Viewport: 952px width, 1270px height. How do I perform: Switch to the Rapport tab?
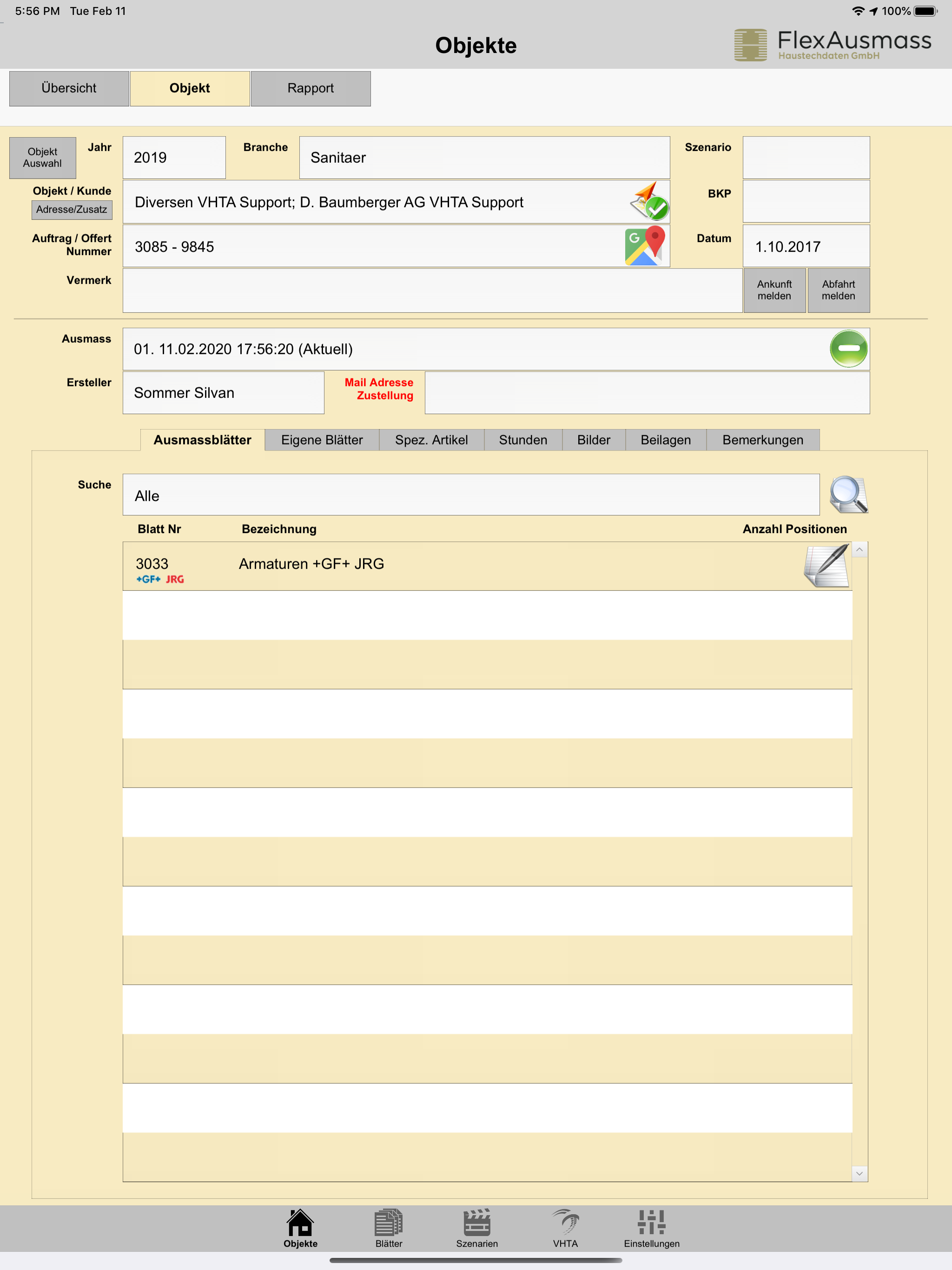coord(311,88)
